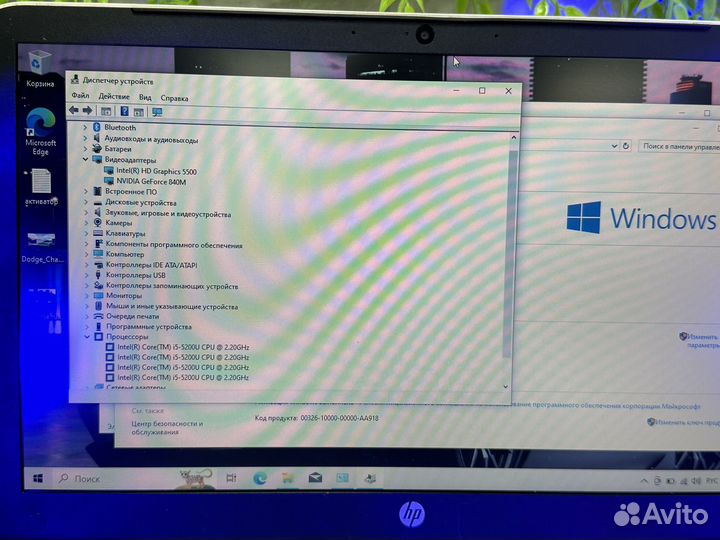
Task: Click volume icon in system tray
Action: click(696, 481)
